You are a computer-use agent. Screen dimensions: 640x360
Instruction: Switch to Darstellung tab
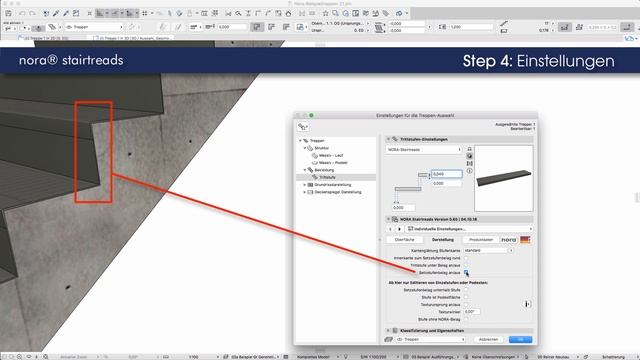[442, 240]
